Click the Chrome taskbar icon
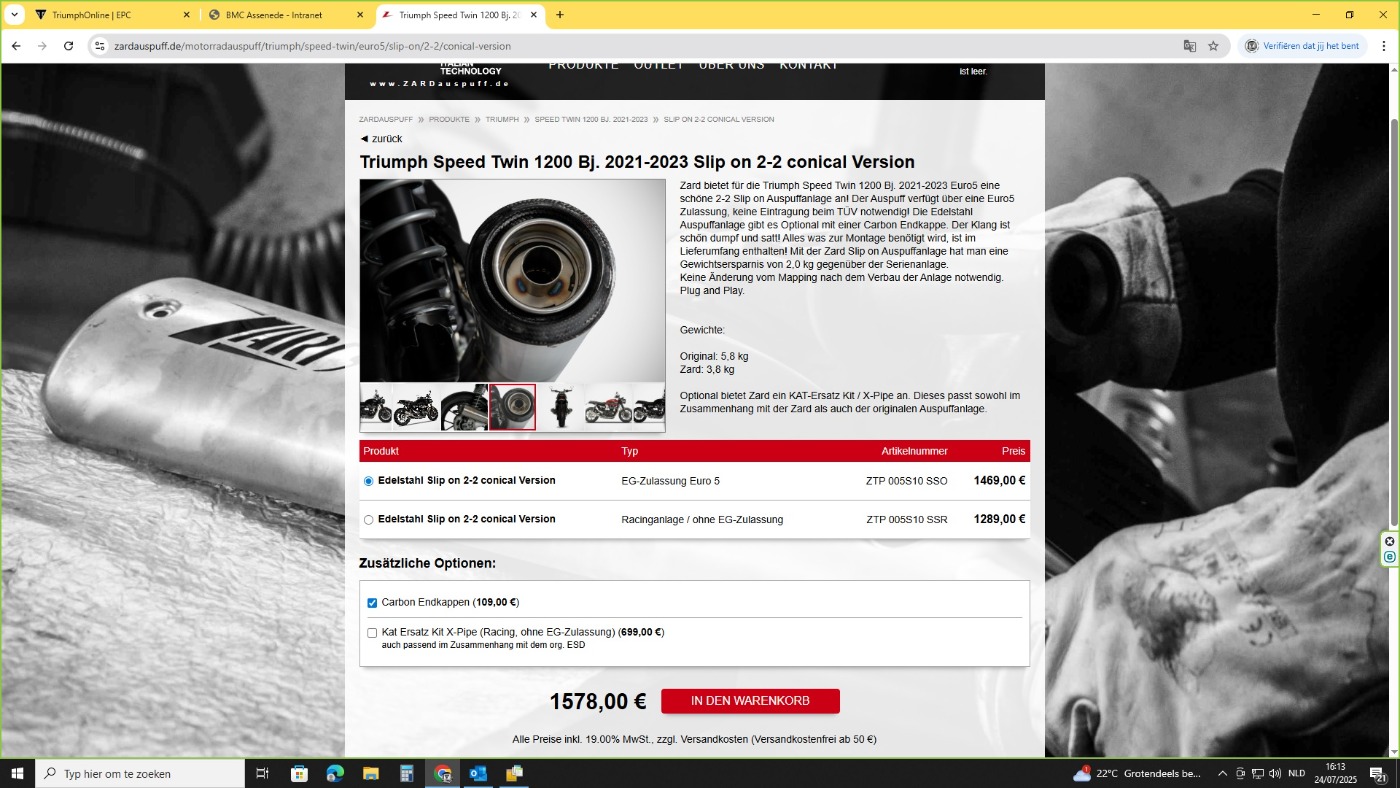The image size is (1400, 788). pos(443,773)
